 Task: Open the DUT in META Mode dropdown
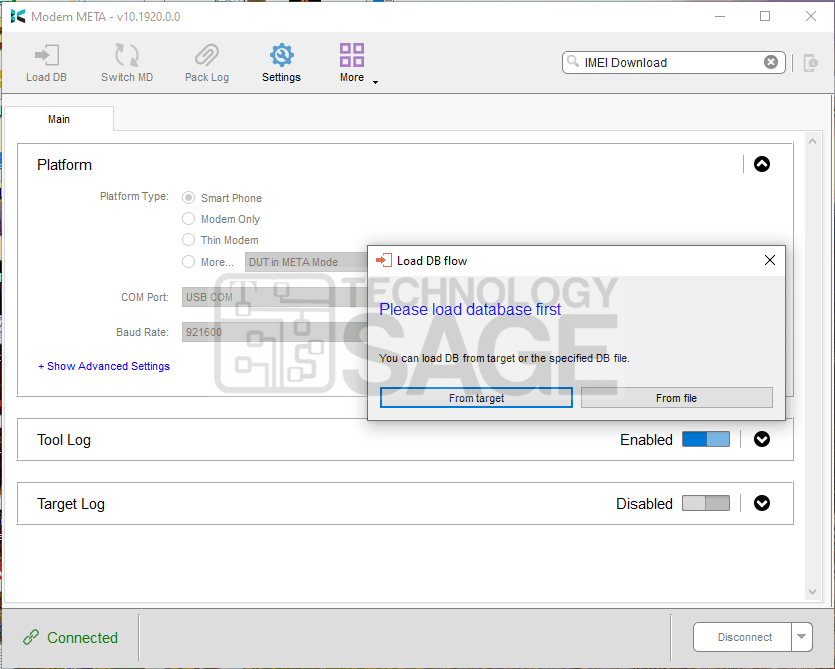[306, 262]
